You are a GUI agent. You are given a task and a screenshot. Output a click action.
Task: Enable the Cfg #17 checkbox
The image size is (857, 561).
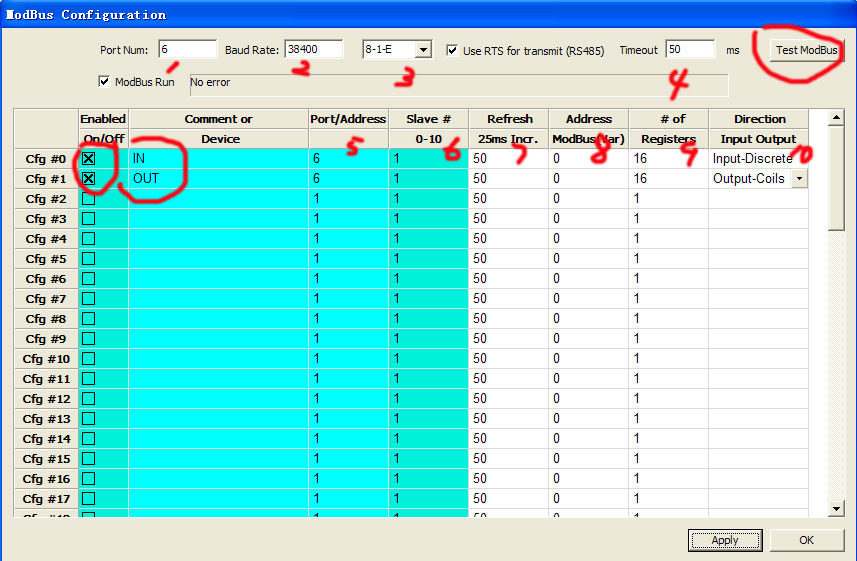[89, 499]
